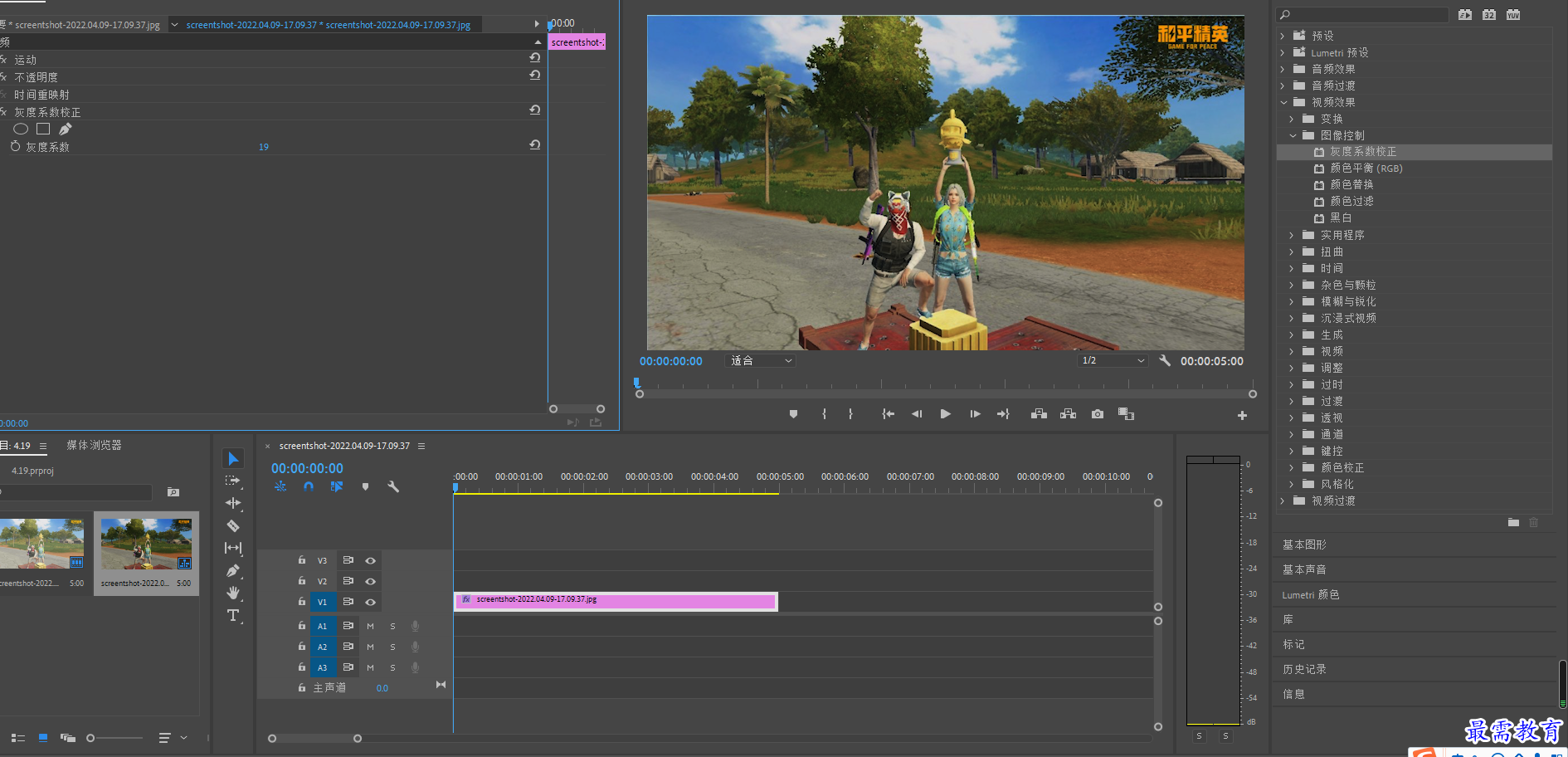
Task: Expand the 音频效果 folder
Action: 1283,69
